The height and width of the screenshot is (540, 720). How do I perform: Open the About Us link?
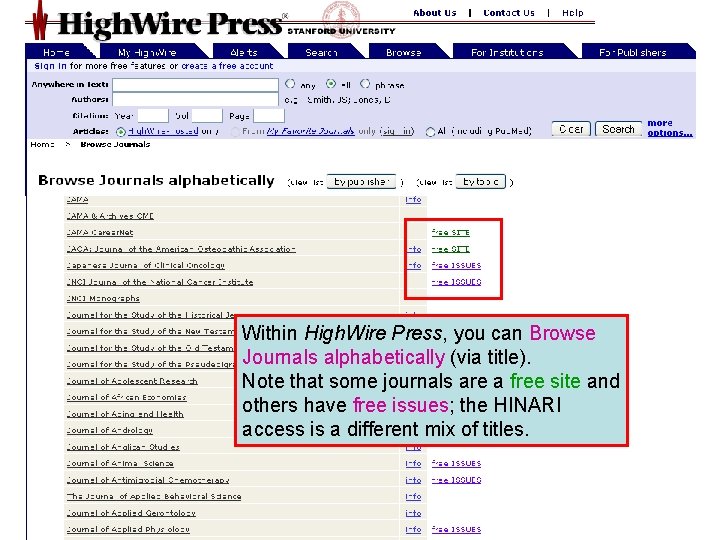coord(434,13)
